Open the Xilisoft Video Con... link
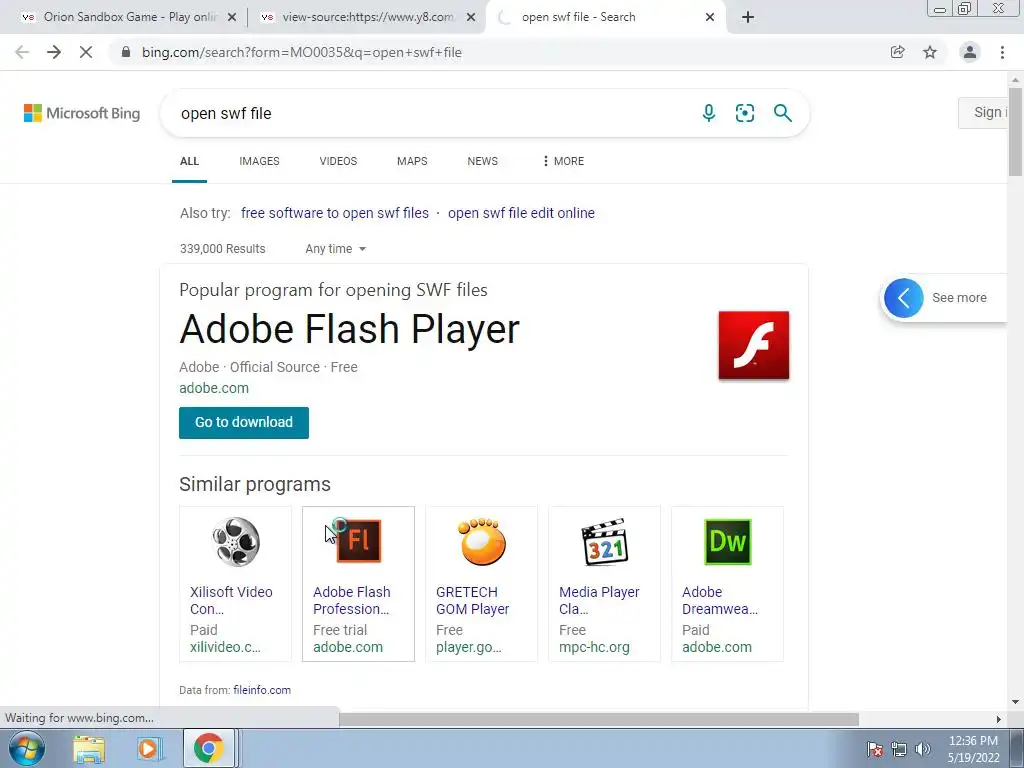The width and height of the screenshot is (1024, 768). (231, 600)
